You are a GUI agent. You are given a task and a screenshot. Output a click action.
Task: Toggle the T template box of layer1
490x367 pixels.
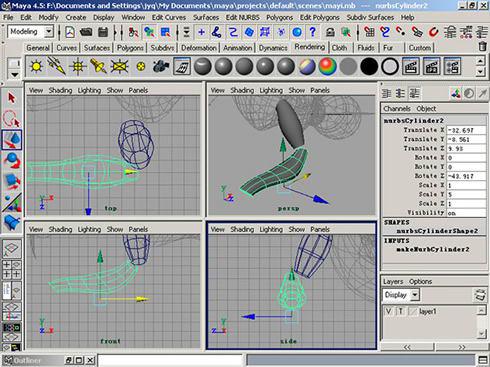[401, 311]
